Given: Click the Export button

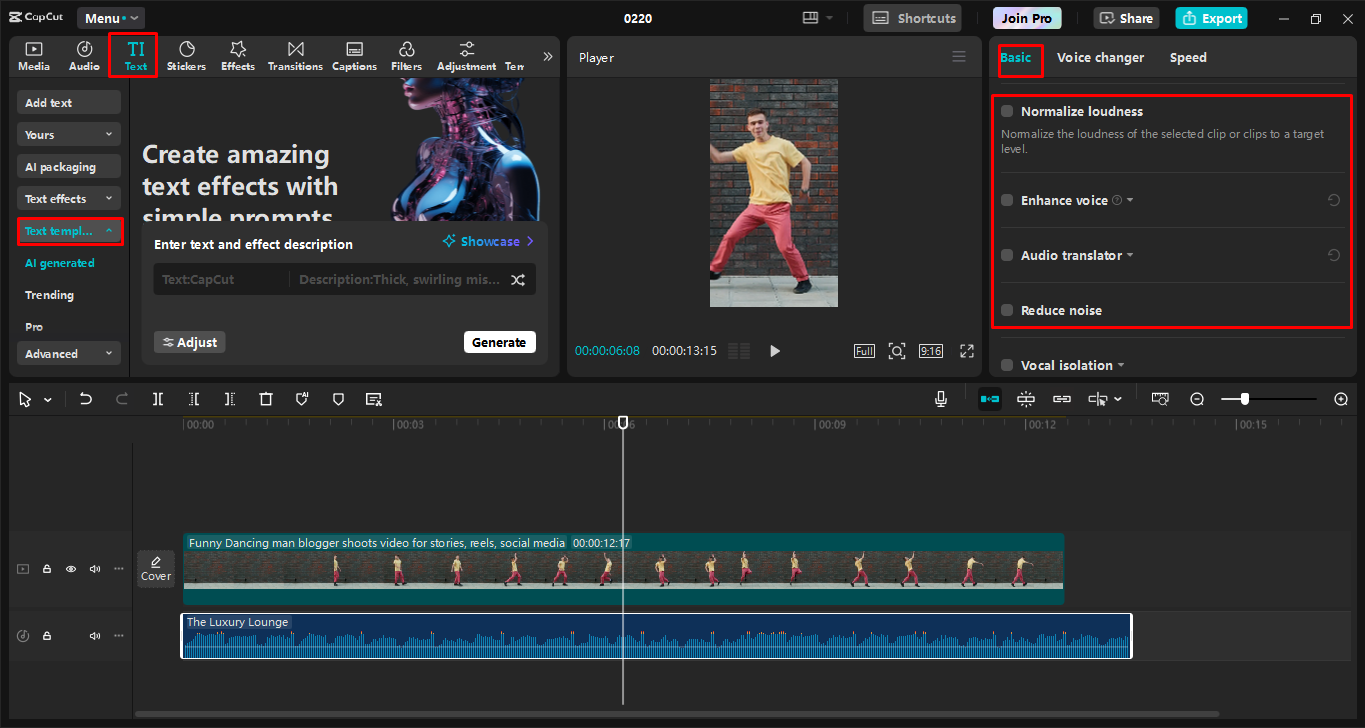Looking at the screenshot, I should 1211,18.
